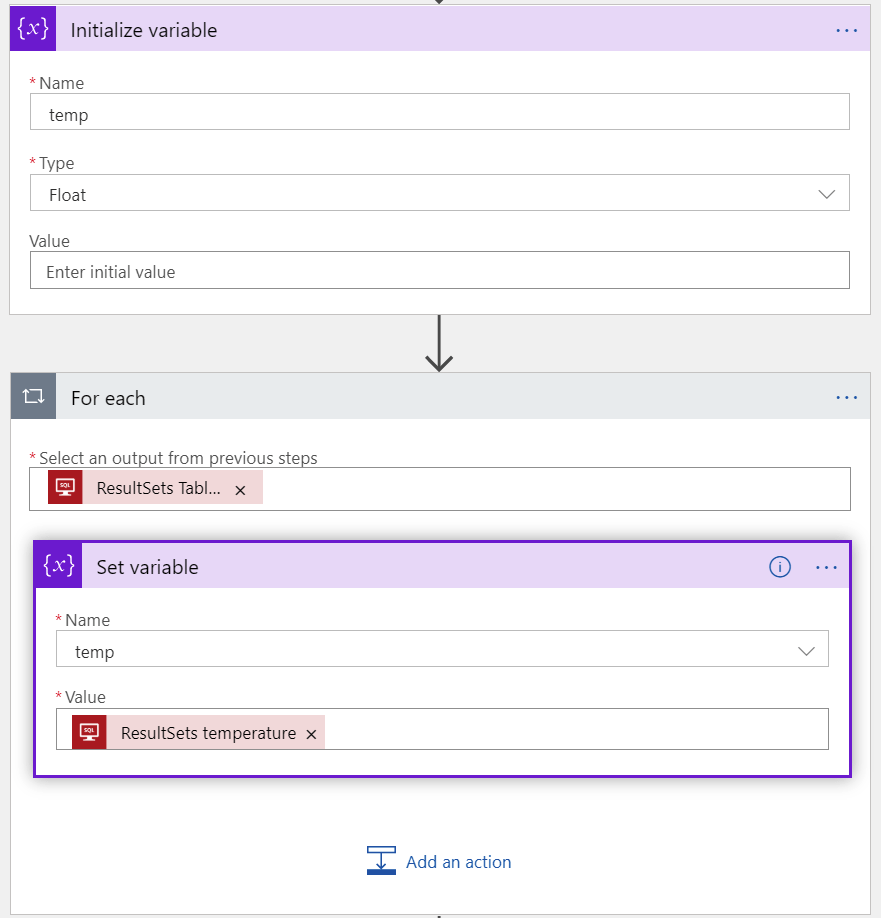Open the Set variable ellipsis menu
The image size is (881, 918).
(x=826, y=567)
